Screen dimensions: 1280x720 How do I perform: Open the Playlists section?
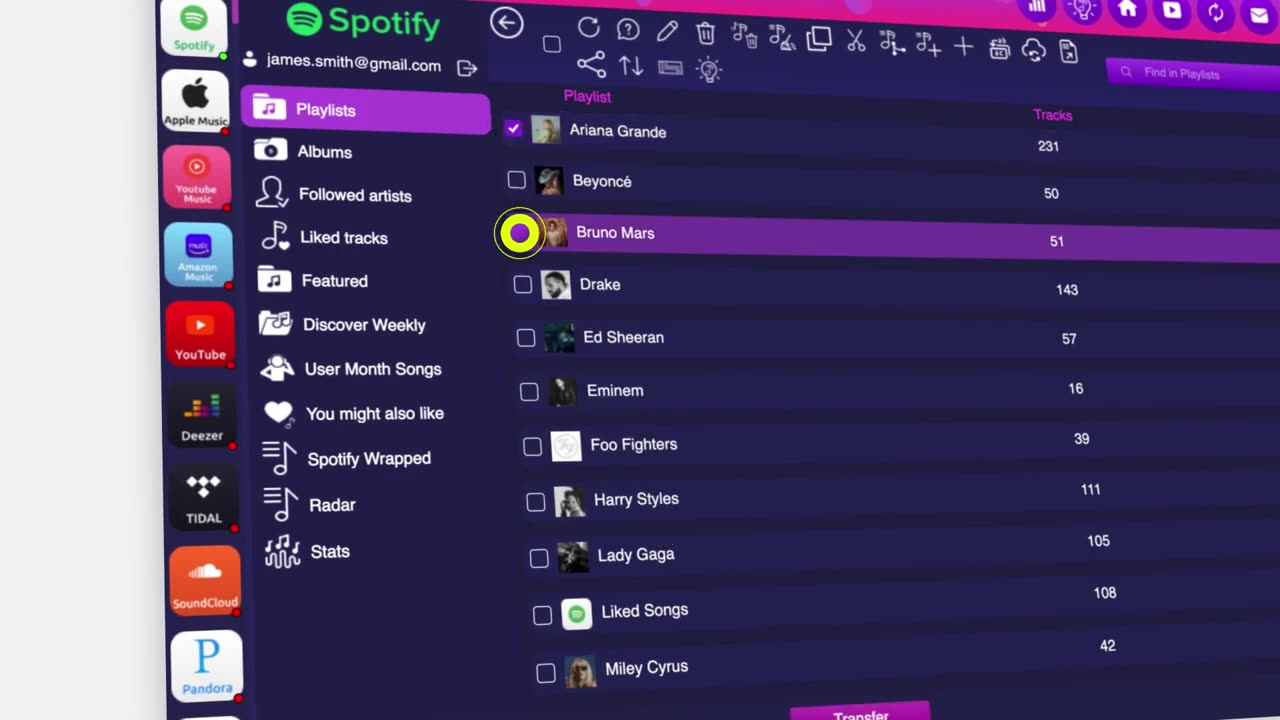click(x=365, y=109)
